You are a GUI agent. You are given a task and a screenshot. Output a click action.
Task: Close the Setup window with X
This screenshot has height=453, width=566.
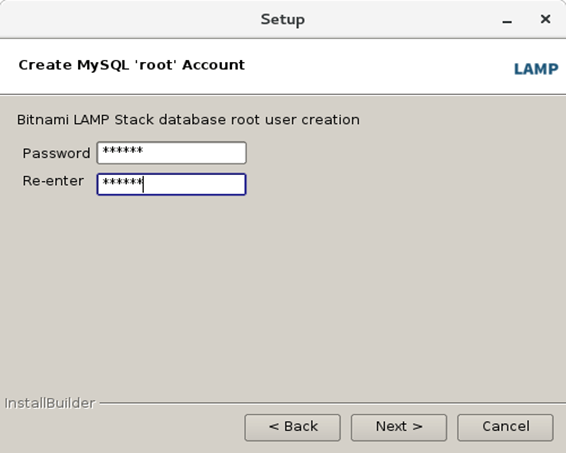(545, 19)
